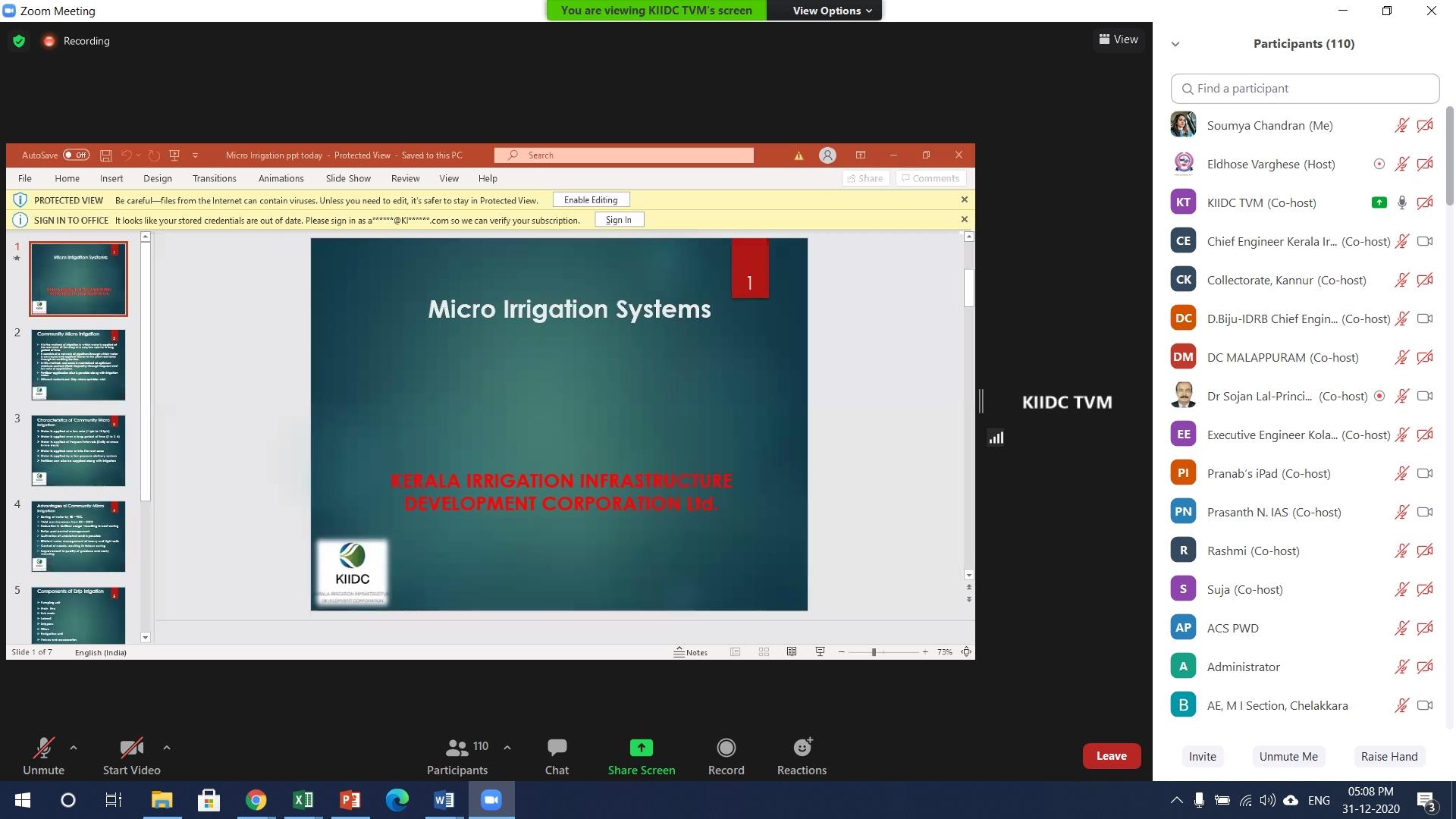Open audio options arrow beside Unmute
The width and height of the screenshot is (1456, 819).
74,748
